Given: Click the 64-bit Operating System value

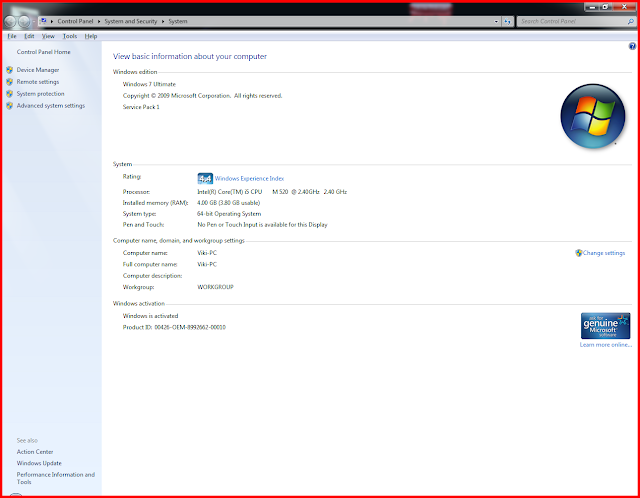Looking at the screenshot, I should pyautogui.click(x=229, y=213).
